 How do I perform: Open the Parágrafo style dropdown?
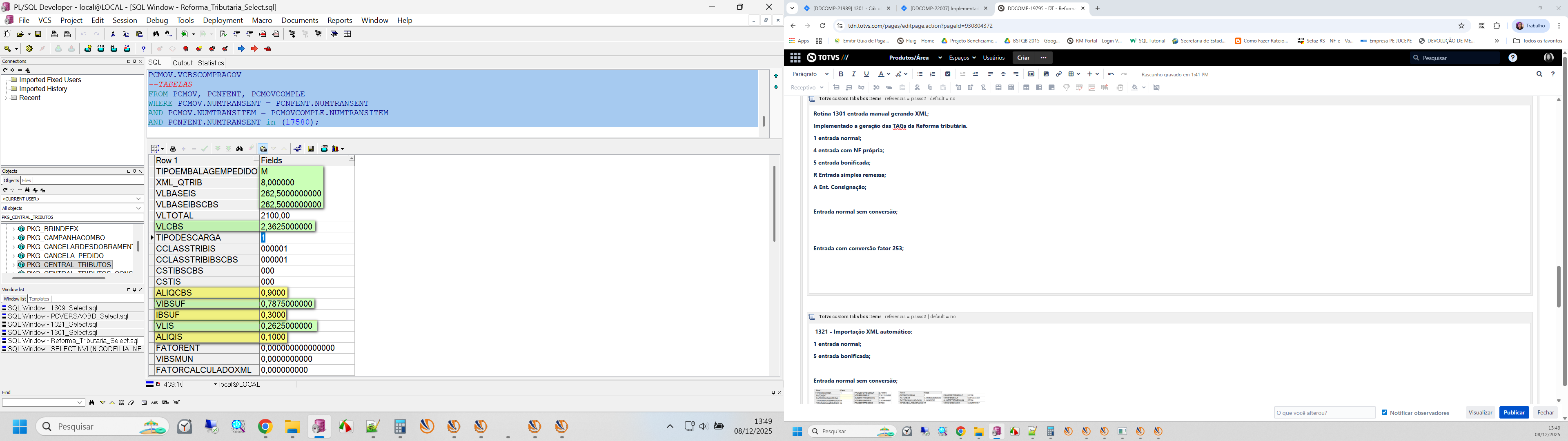pos(810,74)
